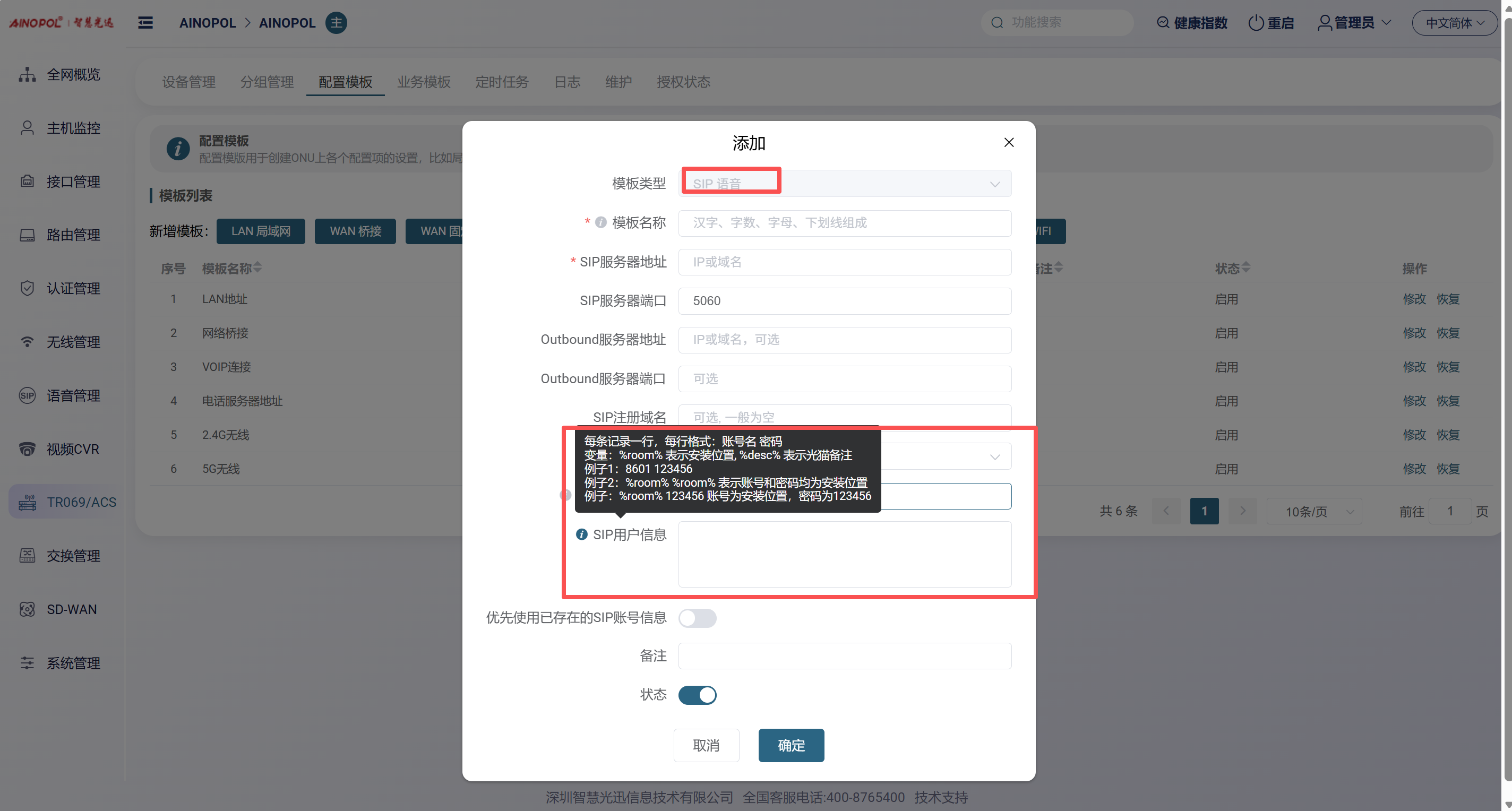
Task: Turn off the 状态 toggle switch
Action: (697, 695)
